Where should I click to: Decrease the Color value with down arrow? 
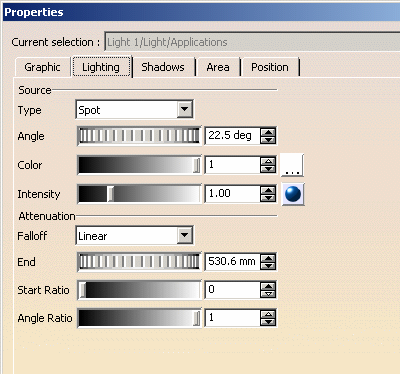click(268, 169)
